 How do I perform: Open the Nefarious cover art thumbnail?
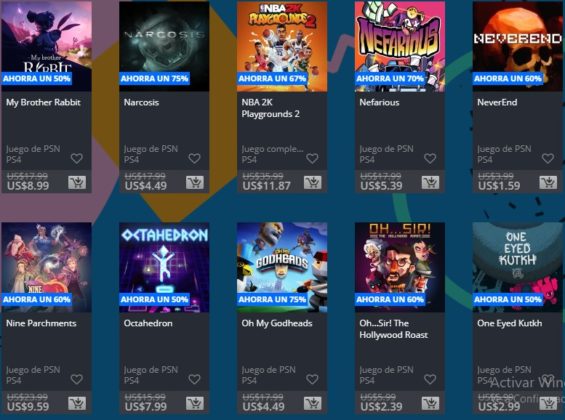(400, 46)
